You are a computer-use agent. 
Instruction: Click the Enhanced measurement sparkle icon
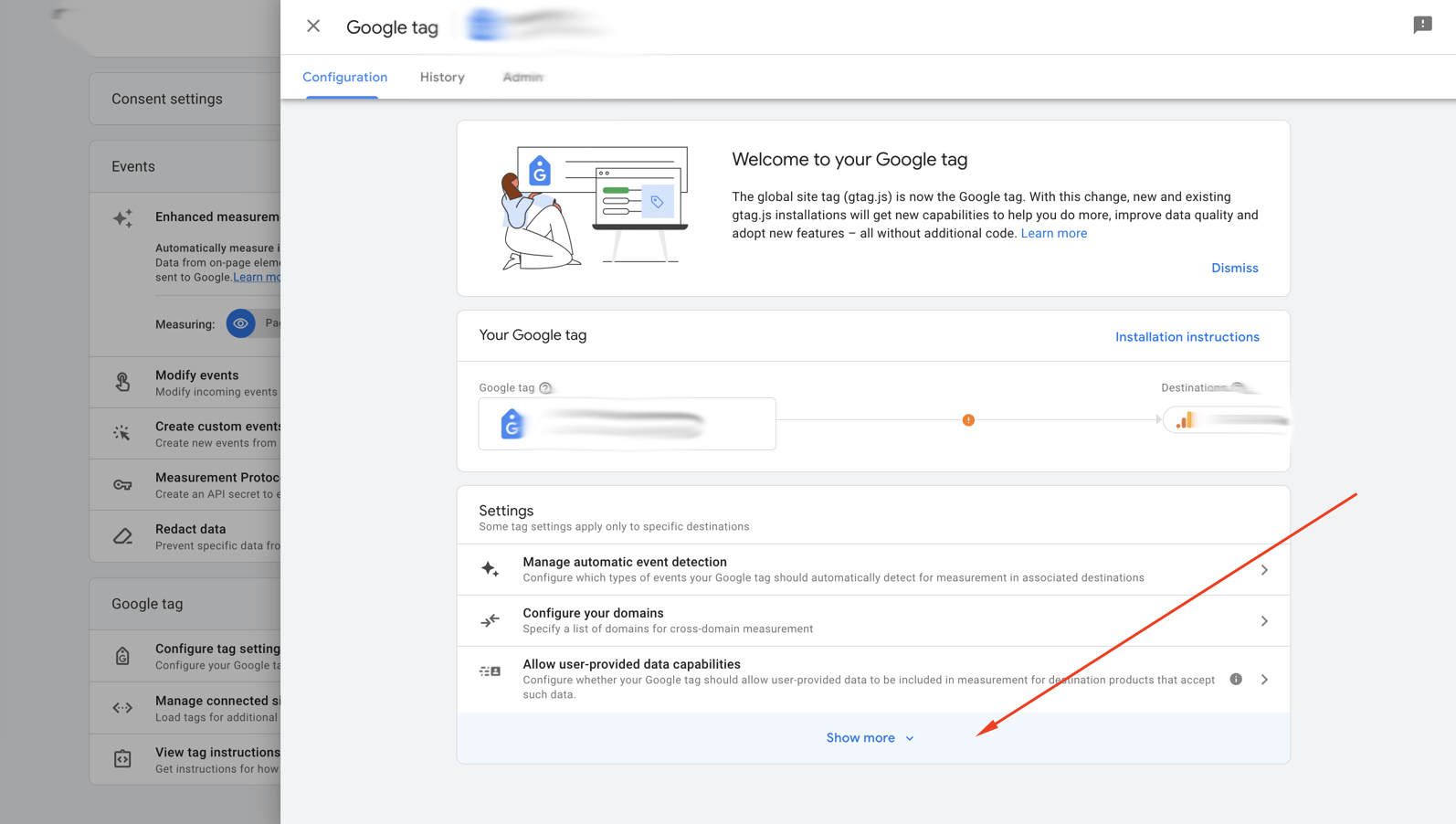(122, 218)
